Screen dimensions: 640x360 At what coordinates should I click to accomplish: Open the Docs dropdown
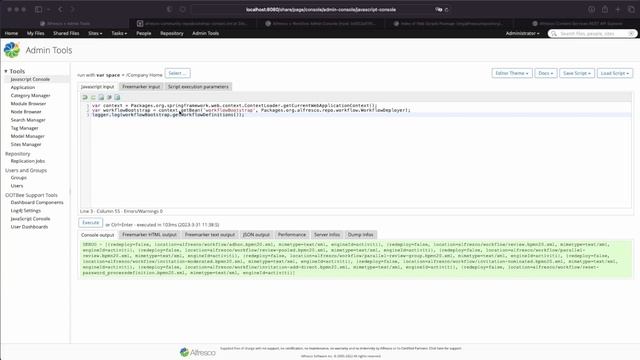[x=546, y=73]
